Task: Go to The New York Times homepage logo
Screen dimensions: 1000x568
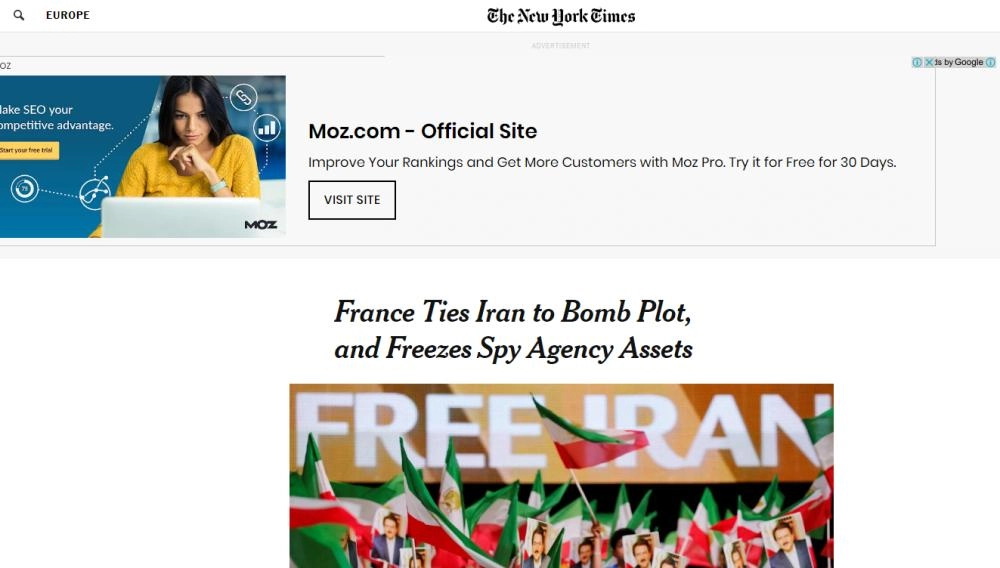Action: (x=561, y=16)
